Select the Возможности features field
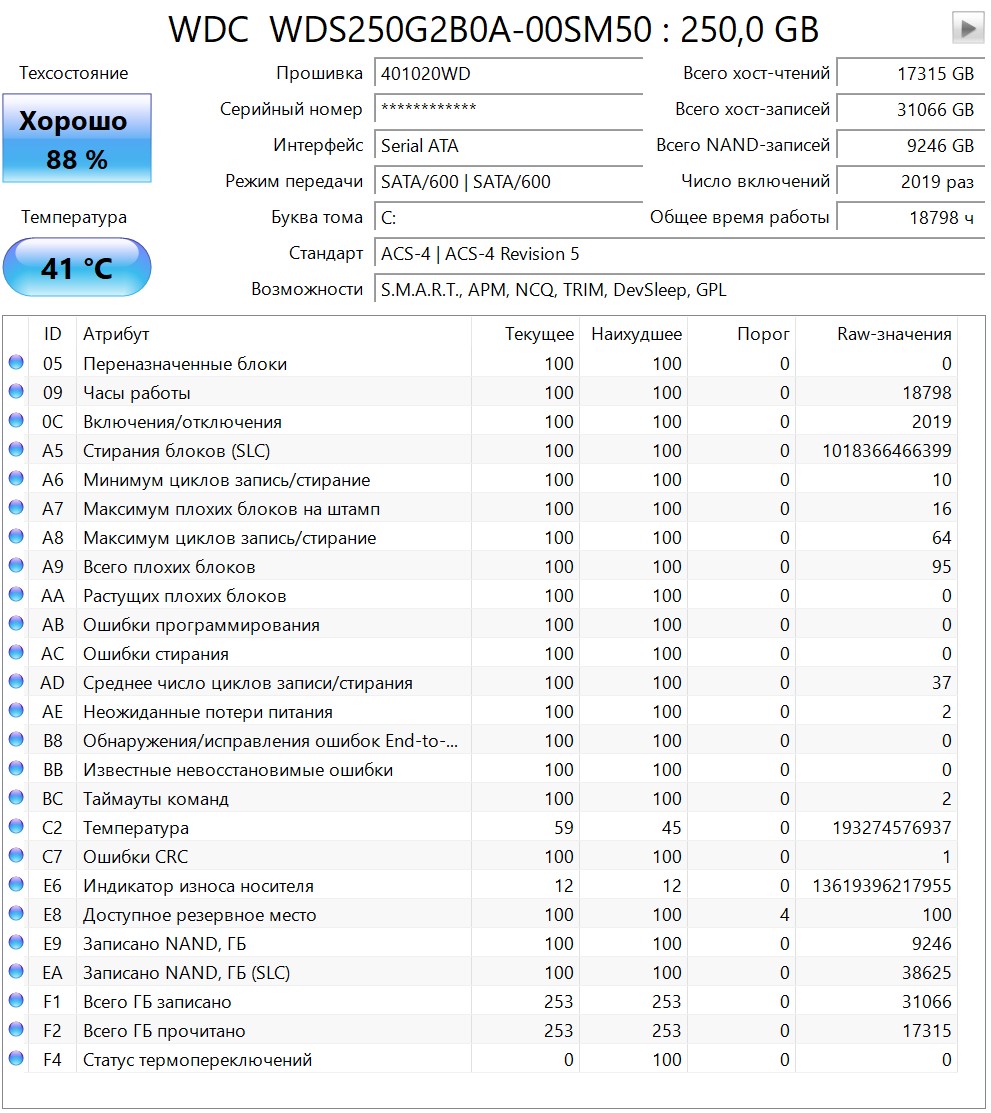This screenshot has width=991, height=1113. (679, 290)
